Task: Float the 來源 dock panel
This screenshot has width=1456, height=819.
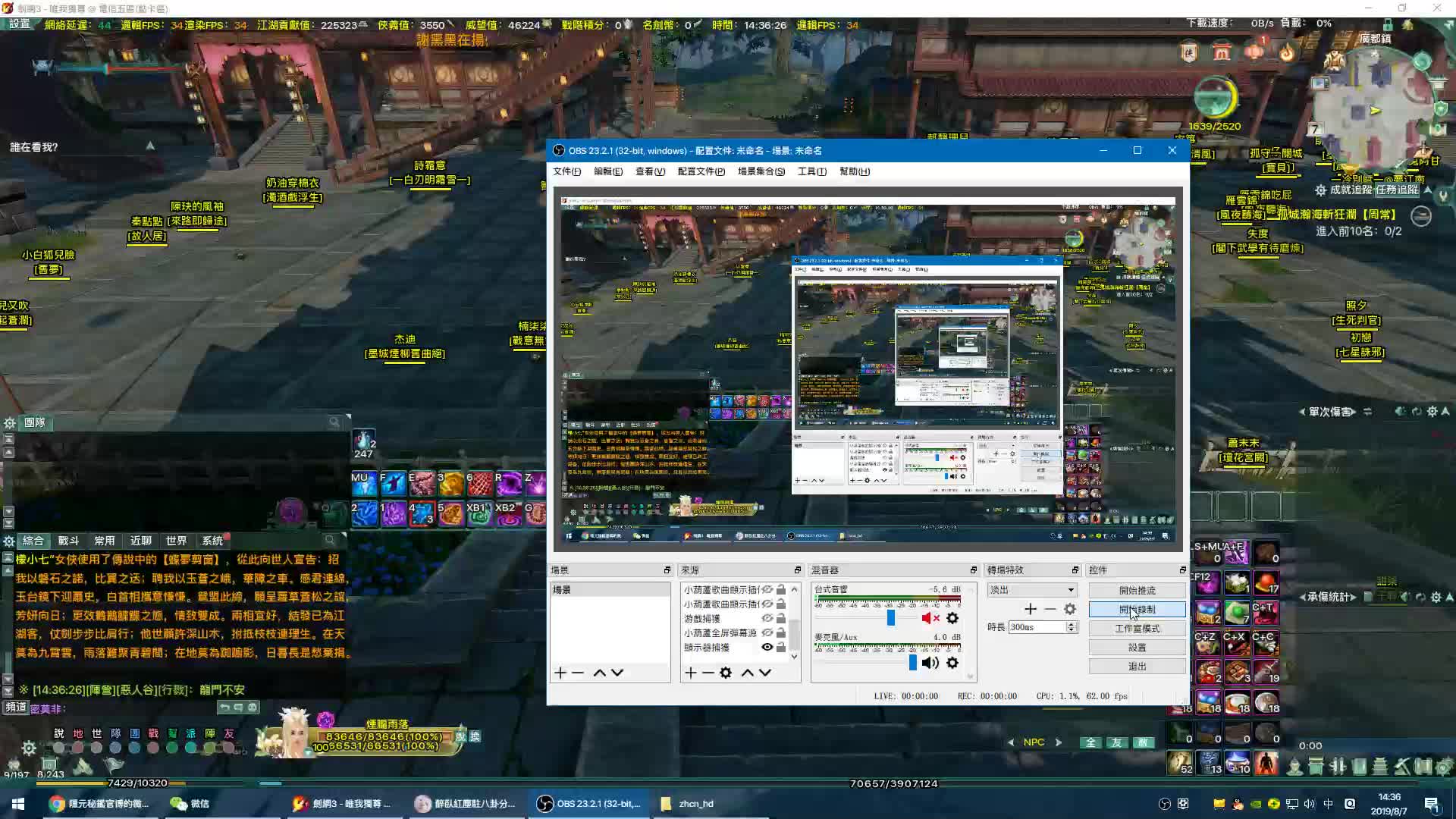Action: click(x=798, y=570)
